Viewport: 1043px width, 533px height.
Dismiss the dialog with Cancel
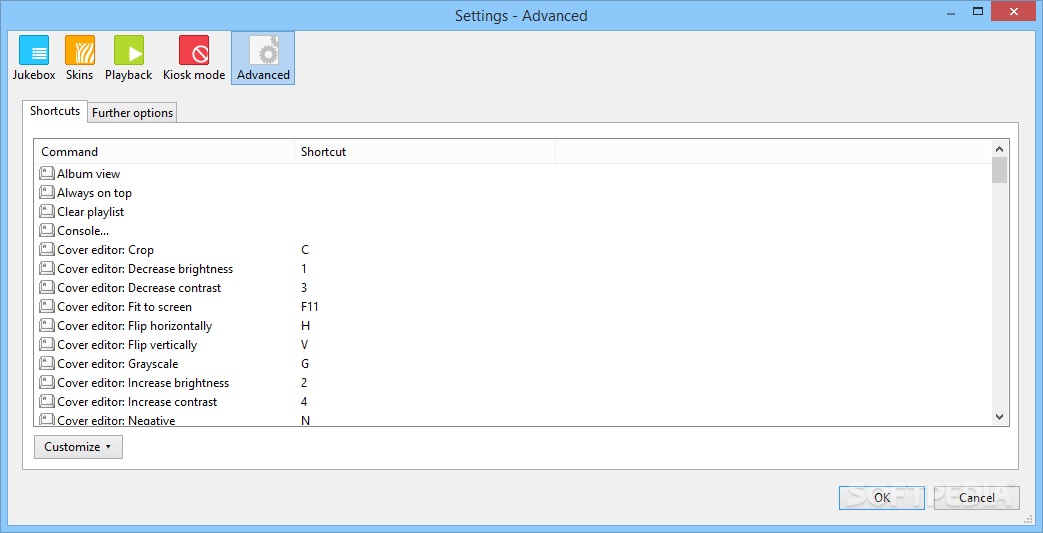pyautogui.click(x=976, y=497)
